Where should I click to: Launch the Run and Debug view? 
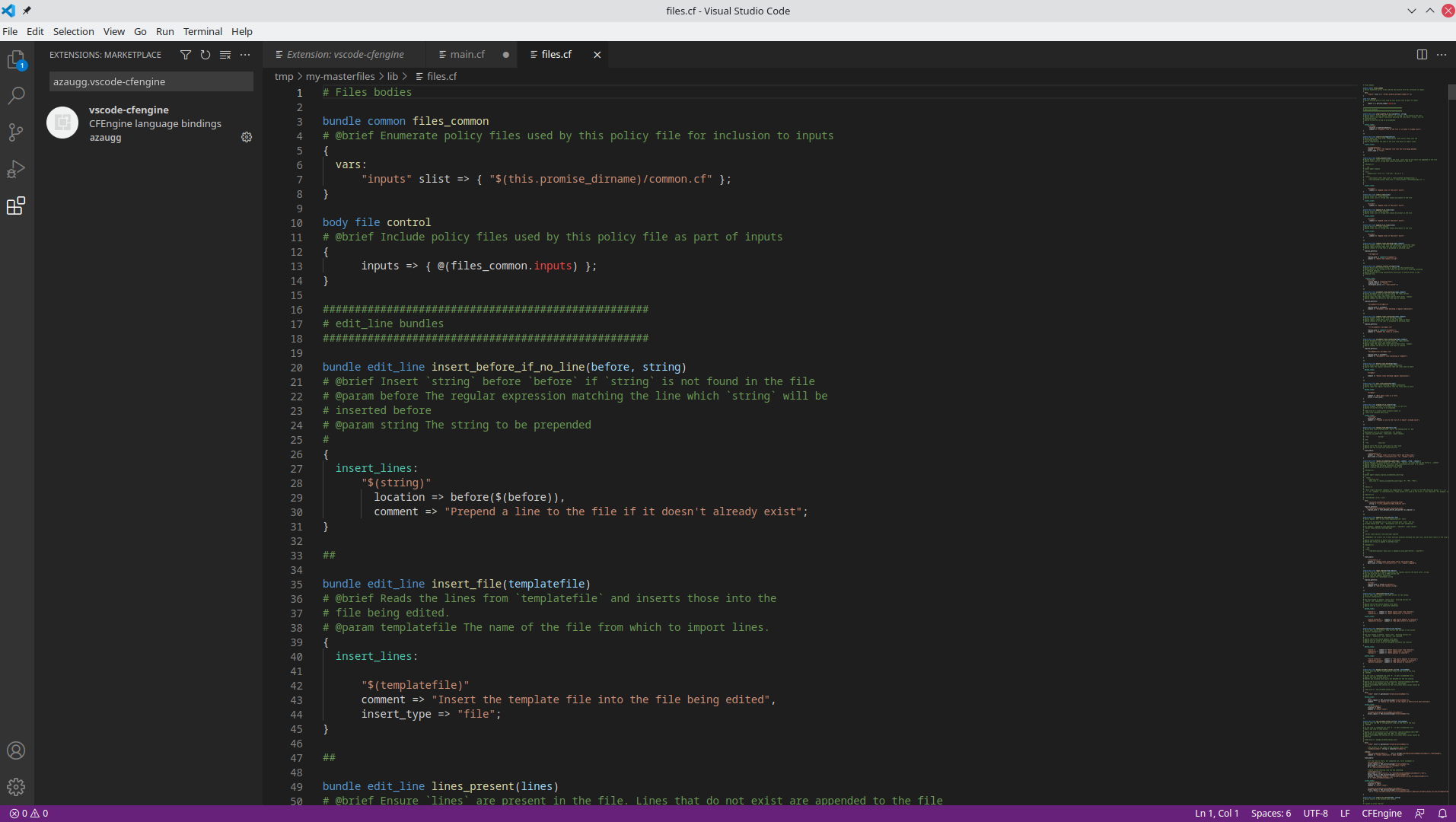point(16,169)
